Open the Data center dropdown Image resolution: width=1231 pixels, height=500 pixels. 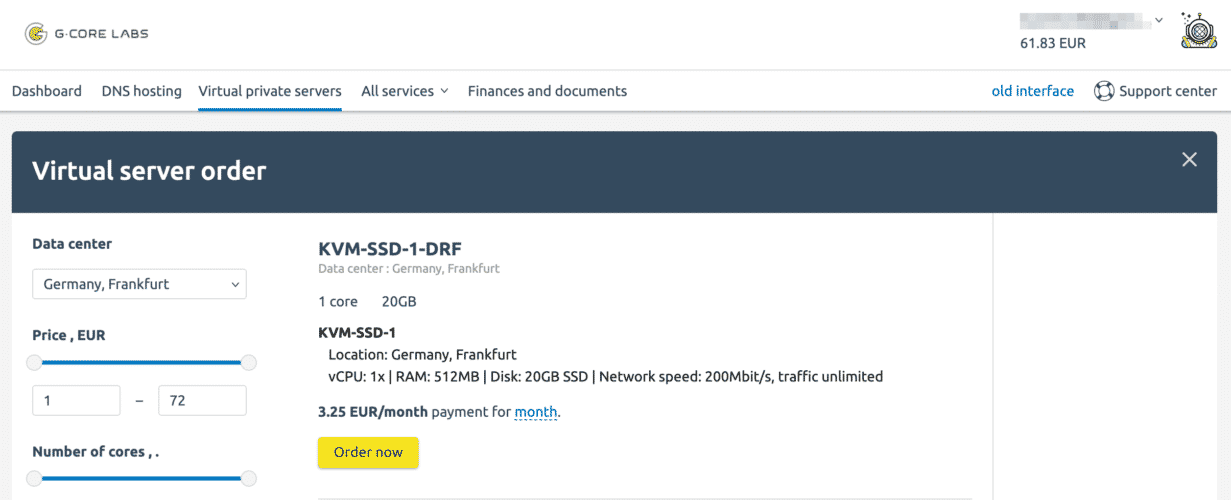point(139,284)
